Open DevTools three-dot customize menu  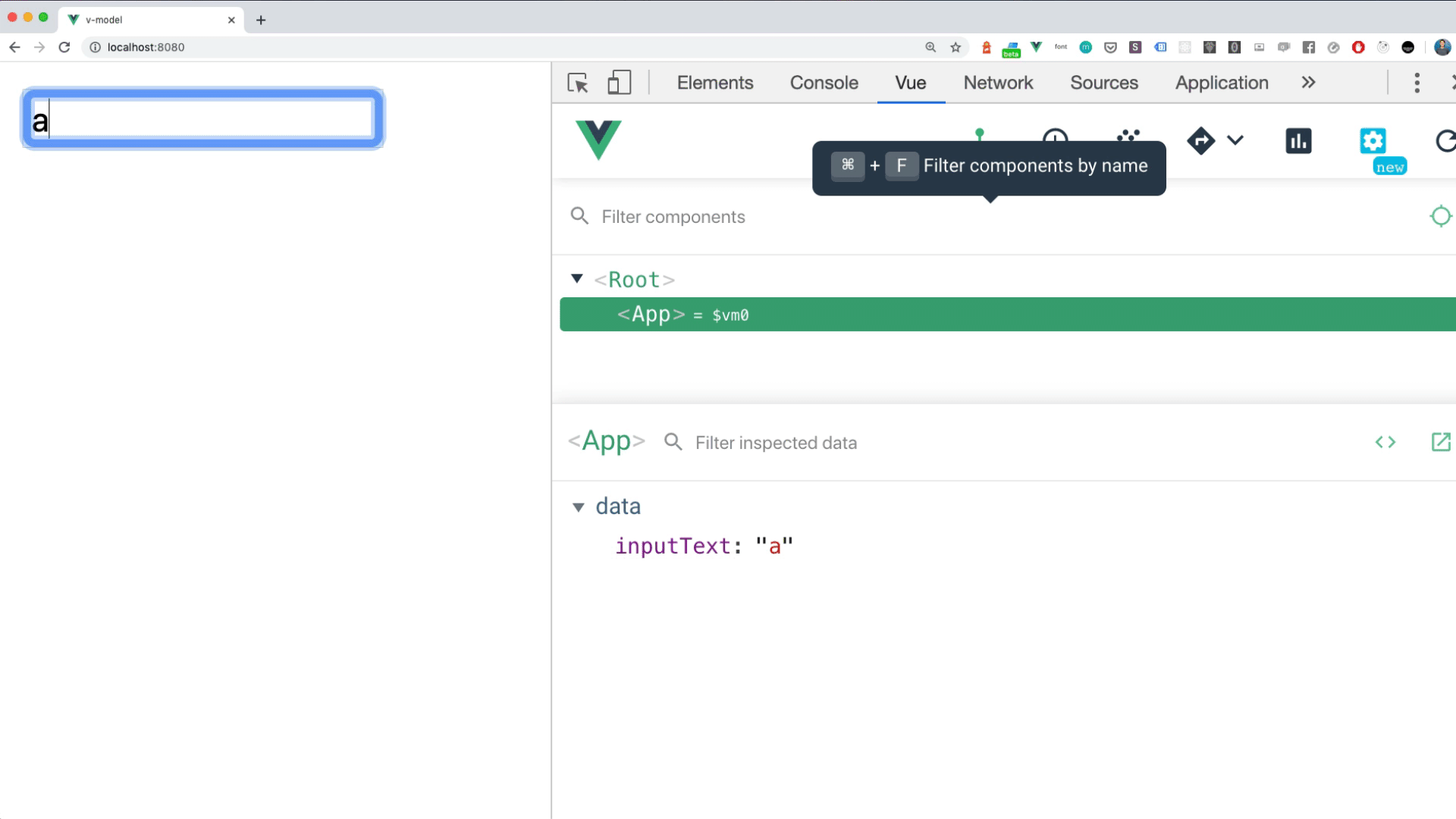pyautogui.click(x=1417, y=83)
